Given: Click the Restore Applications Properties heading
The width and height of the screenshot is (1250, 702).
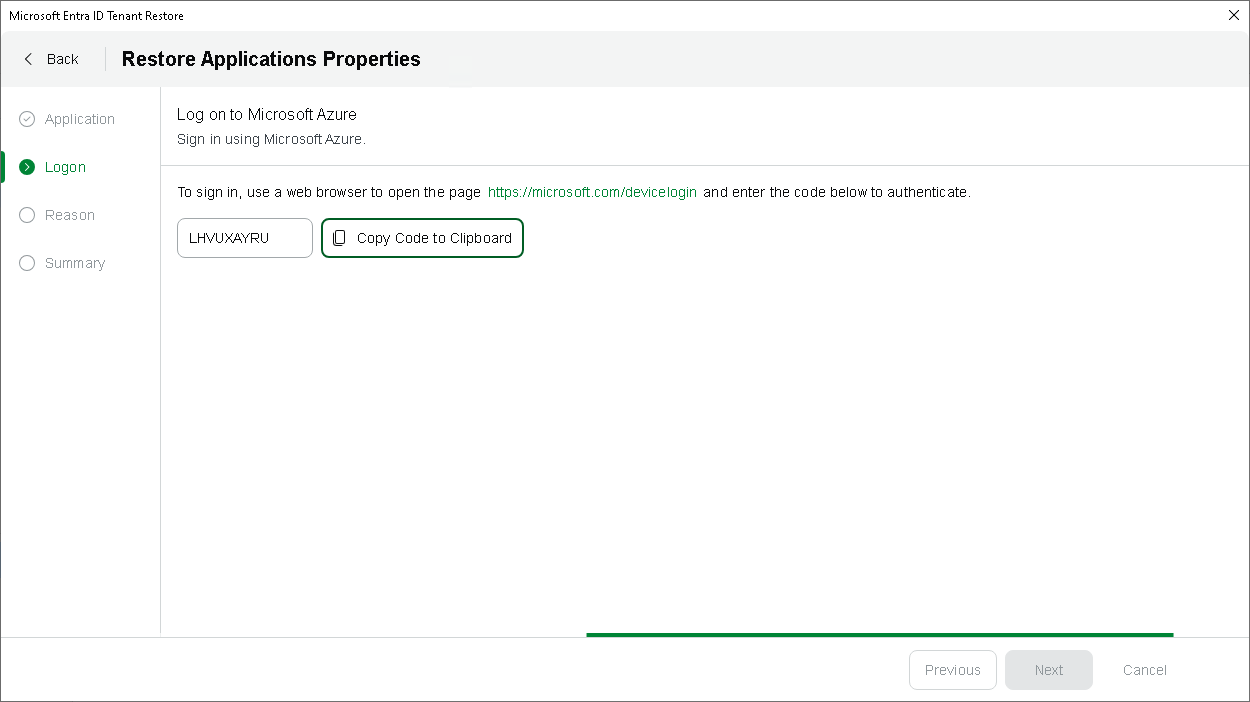Looking at the screenshot, I should (x=271, y=59).
